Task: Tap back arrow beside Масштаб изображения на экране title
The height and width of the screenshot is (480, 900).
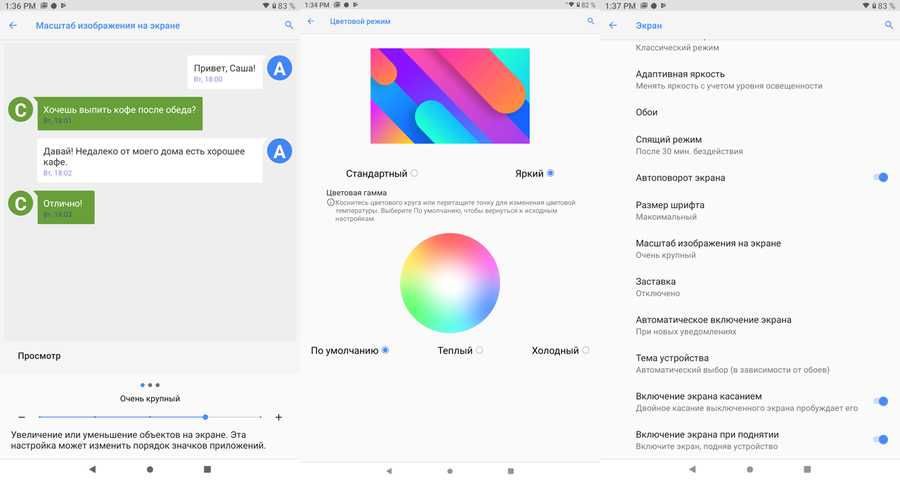Action: (13, 25)
